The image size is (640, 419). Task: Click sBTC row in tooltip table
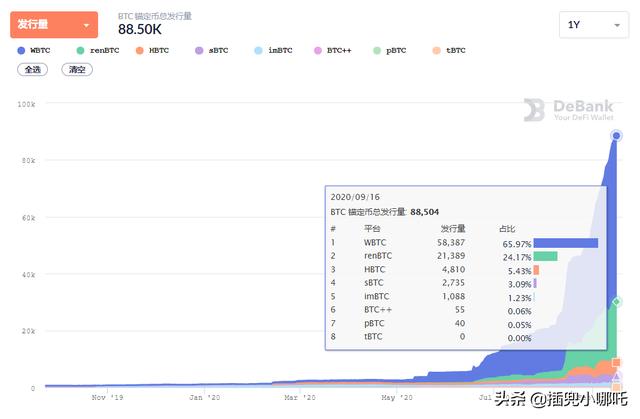coord(464,283)
